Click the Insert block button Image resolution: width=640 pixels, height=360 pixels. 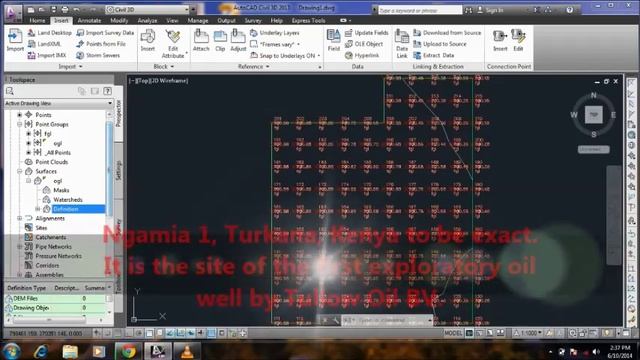pos(148,40)
